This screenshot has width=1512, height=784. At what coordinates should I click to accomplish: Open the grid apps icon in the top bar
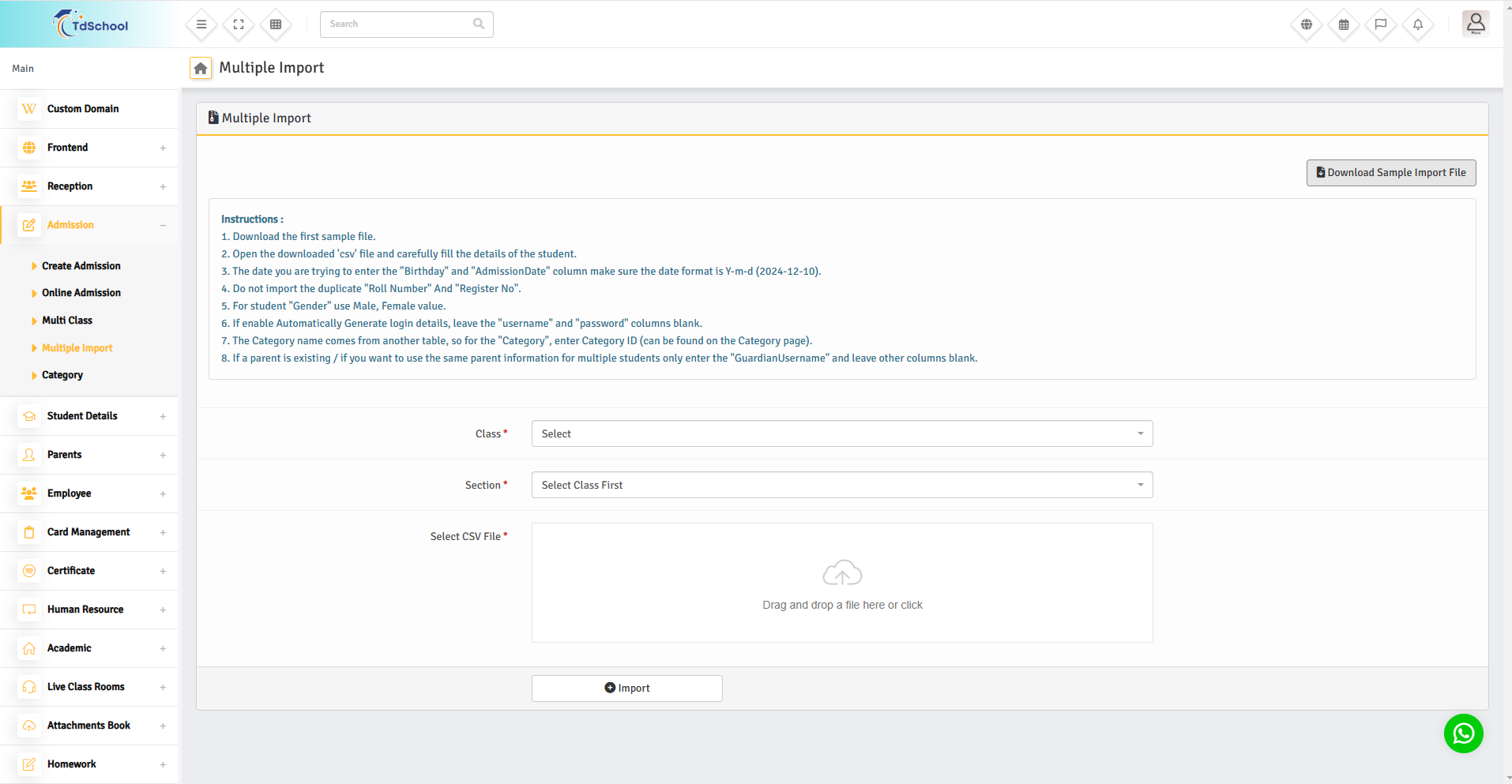(276, 24)
